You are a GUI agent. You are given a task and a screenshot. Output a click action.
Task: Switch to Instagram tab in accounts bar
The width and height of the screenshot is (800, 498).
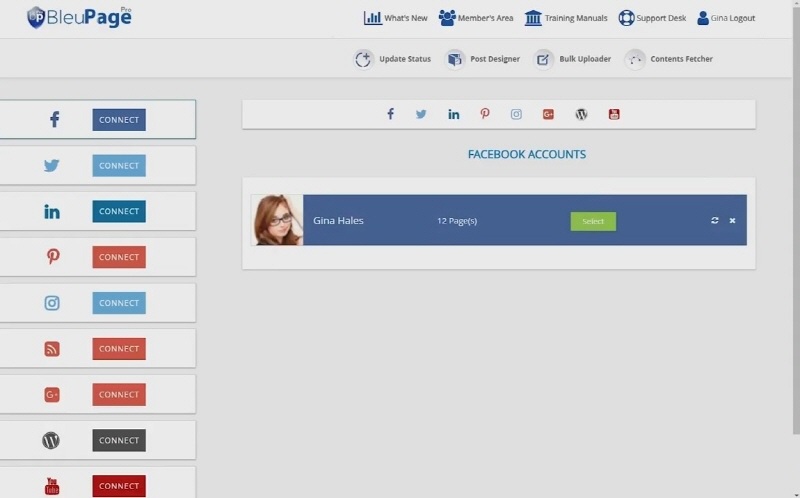[516, 114]
